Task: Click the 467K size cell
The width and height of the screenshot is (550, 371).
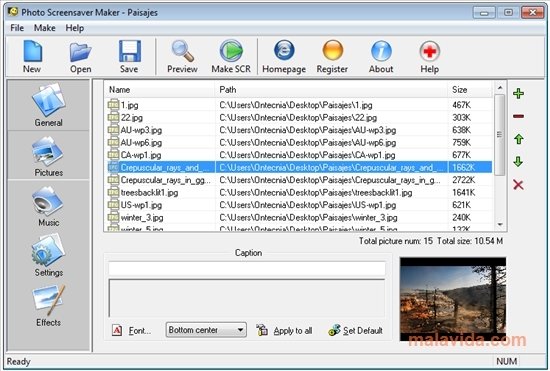Action: coord(461,105)
